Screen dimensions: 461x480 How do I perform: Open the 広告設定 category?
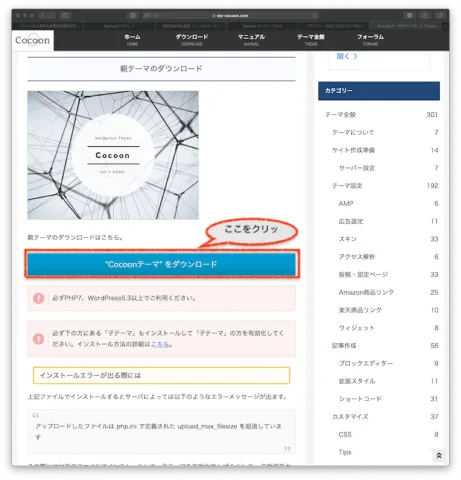tap(351, 221)
